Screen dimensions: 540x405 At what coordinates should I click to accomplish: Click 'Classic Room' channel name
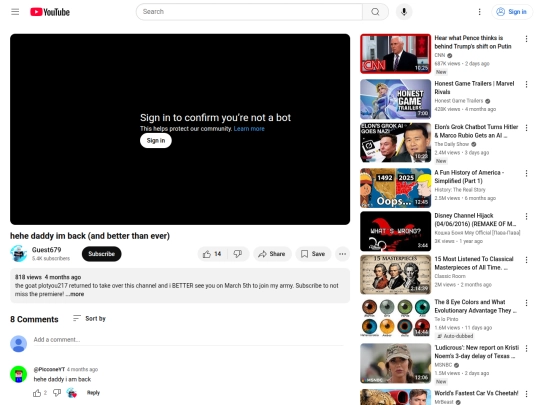[450, 276]
